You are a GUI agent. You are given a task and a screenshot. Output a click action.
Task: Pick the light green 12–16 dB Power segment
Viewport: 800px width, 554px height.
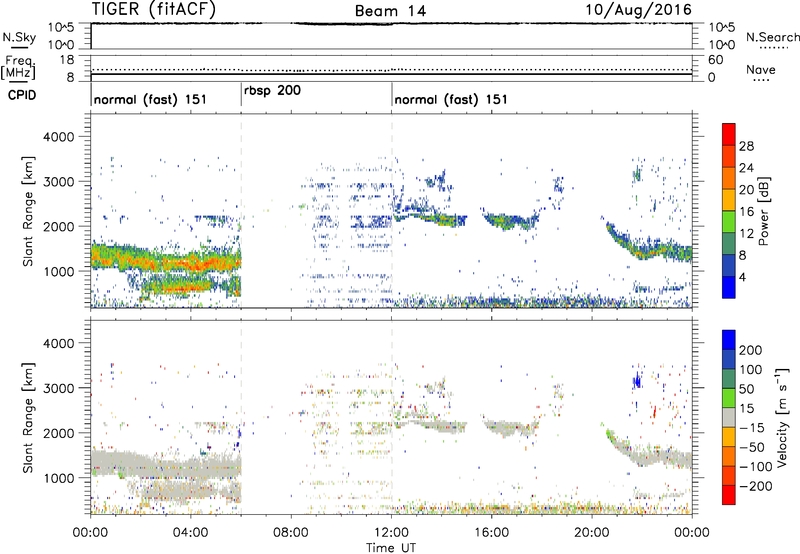click(x=729, y=222)
